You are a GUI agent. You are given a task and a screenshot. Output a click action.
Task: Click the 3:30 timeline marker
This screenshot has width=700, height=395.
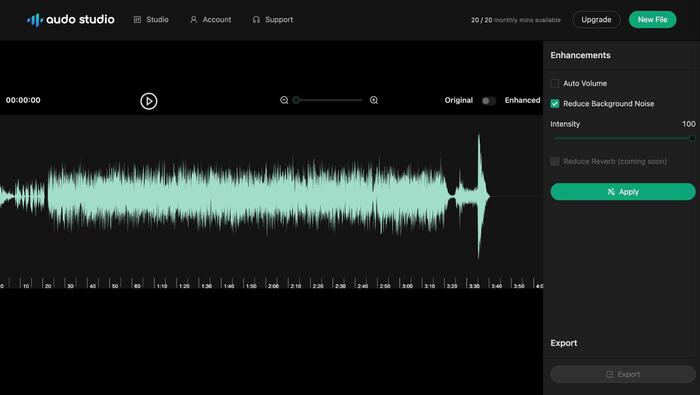pos(474,286)
